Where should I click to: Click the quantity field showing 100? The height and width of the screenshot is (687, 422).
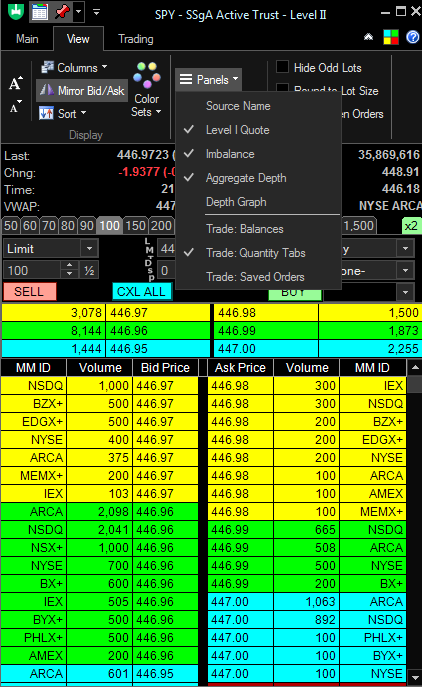tap(32, 270)
